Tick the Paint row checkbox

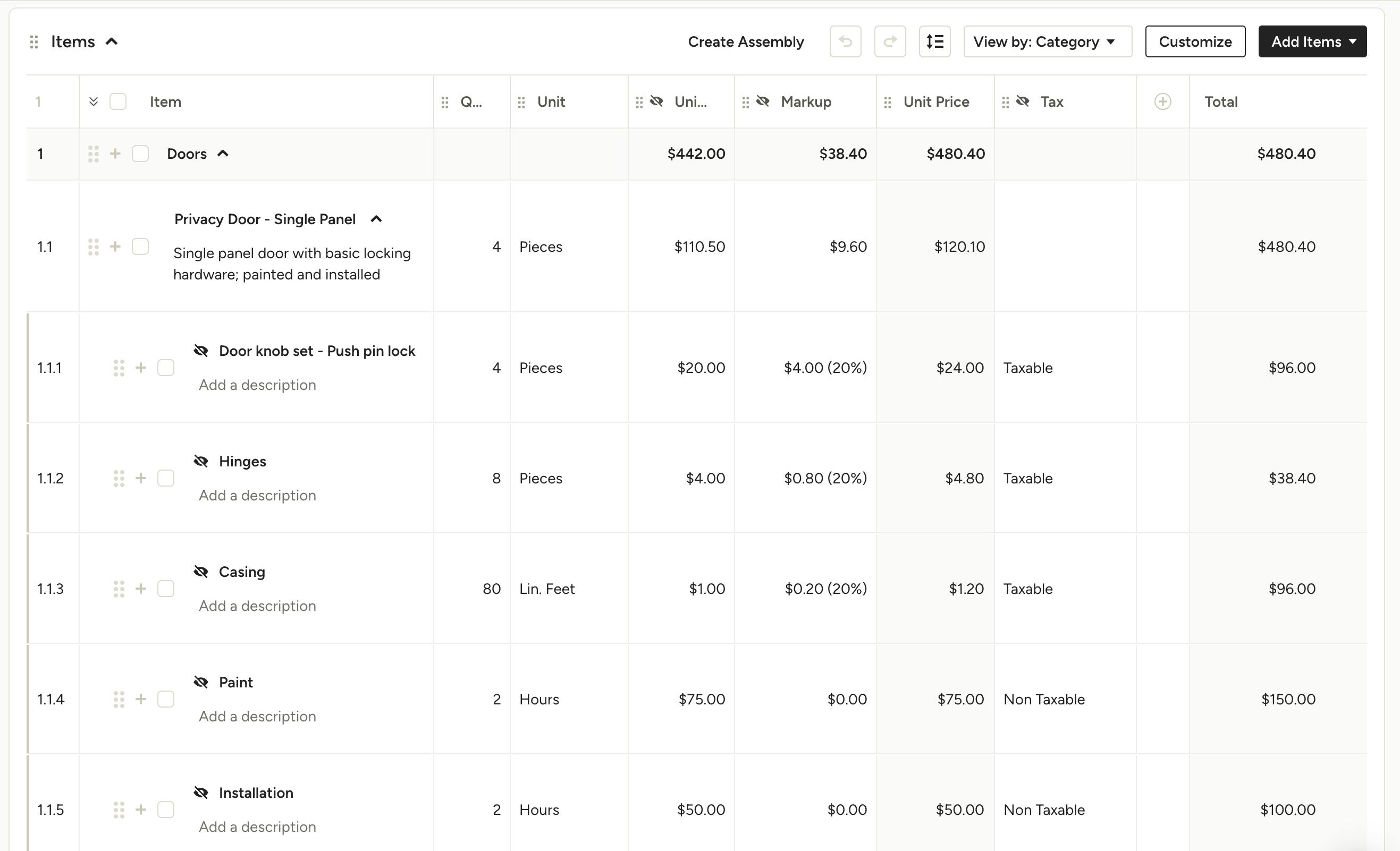click(x=166, y=699)
